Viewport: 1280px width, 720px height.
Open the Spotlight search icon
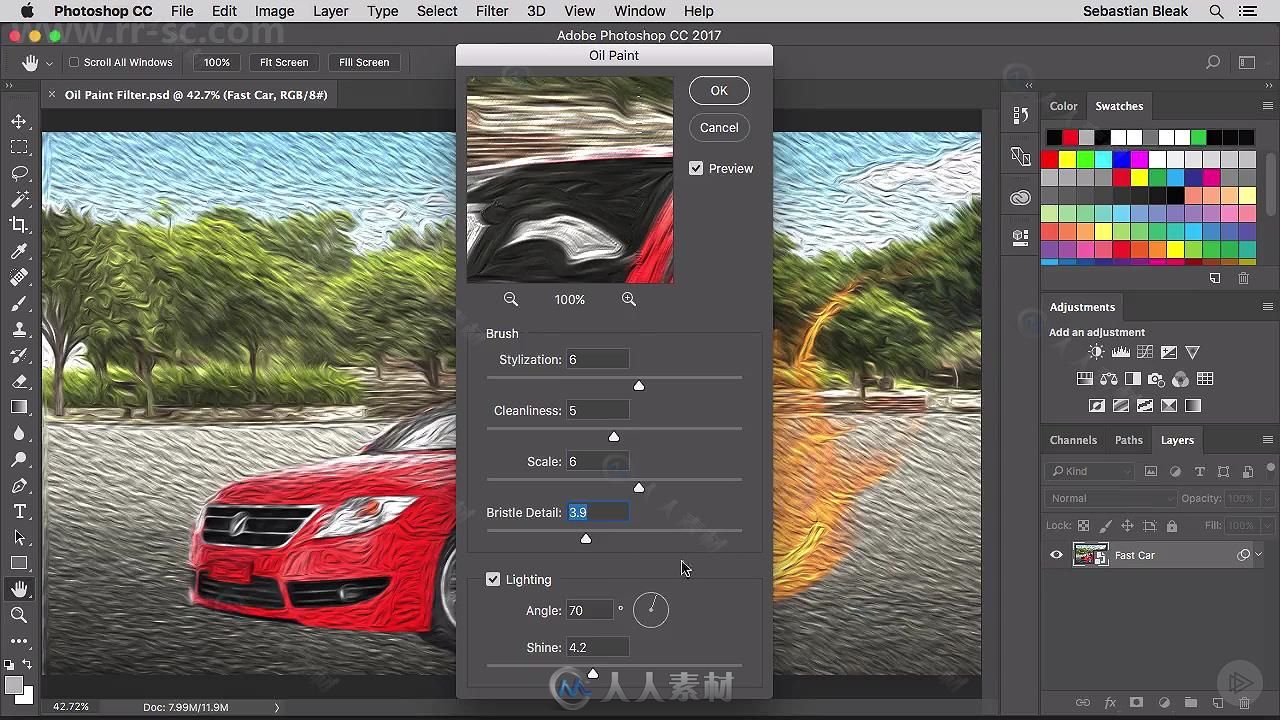pyautogui.click(x=1216, y=11)
